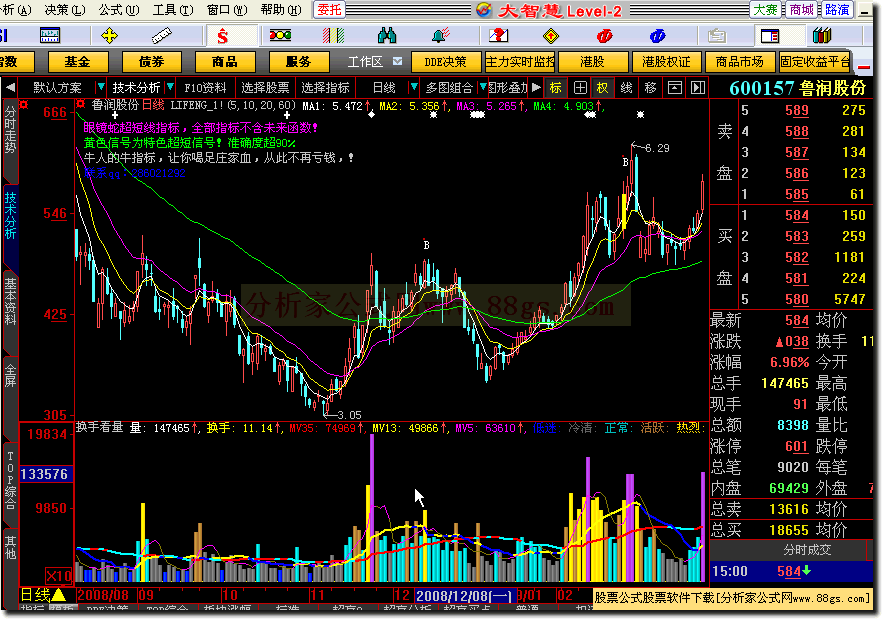885x621 pixels.
Task: Expand the 技术分析 dropdown arrow
Action: tap(170, 88)
